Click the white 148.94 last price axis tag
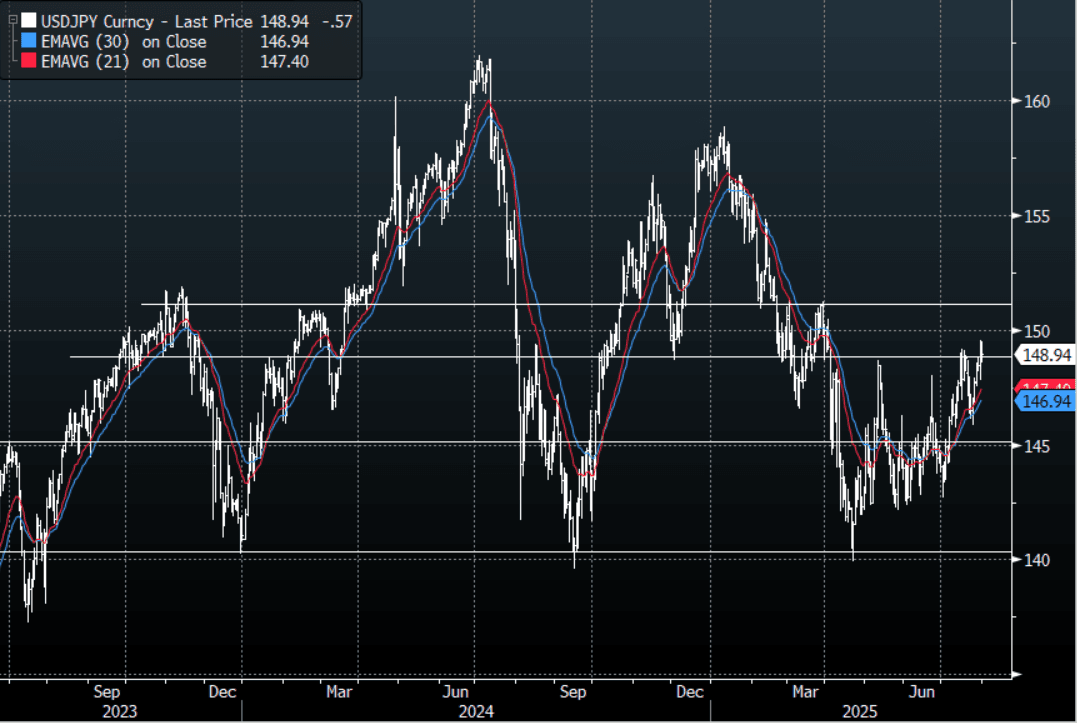The height and width of the screenshot is (723, 1077). pyautogui.click(x=1045, y=354)
